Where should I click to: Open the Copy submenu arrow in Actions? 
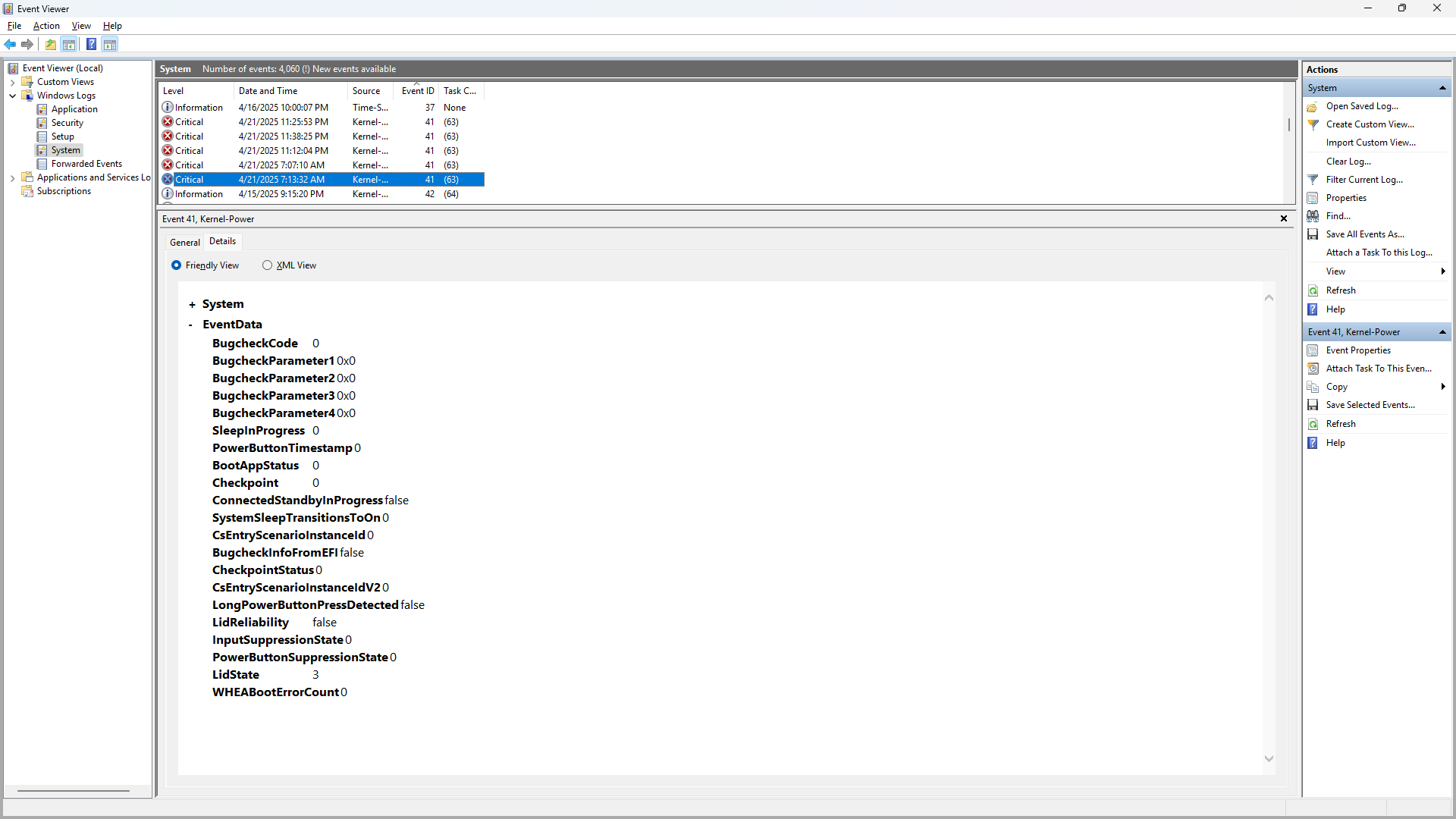click(1443, 387)
